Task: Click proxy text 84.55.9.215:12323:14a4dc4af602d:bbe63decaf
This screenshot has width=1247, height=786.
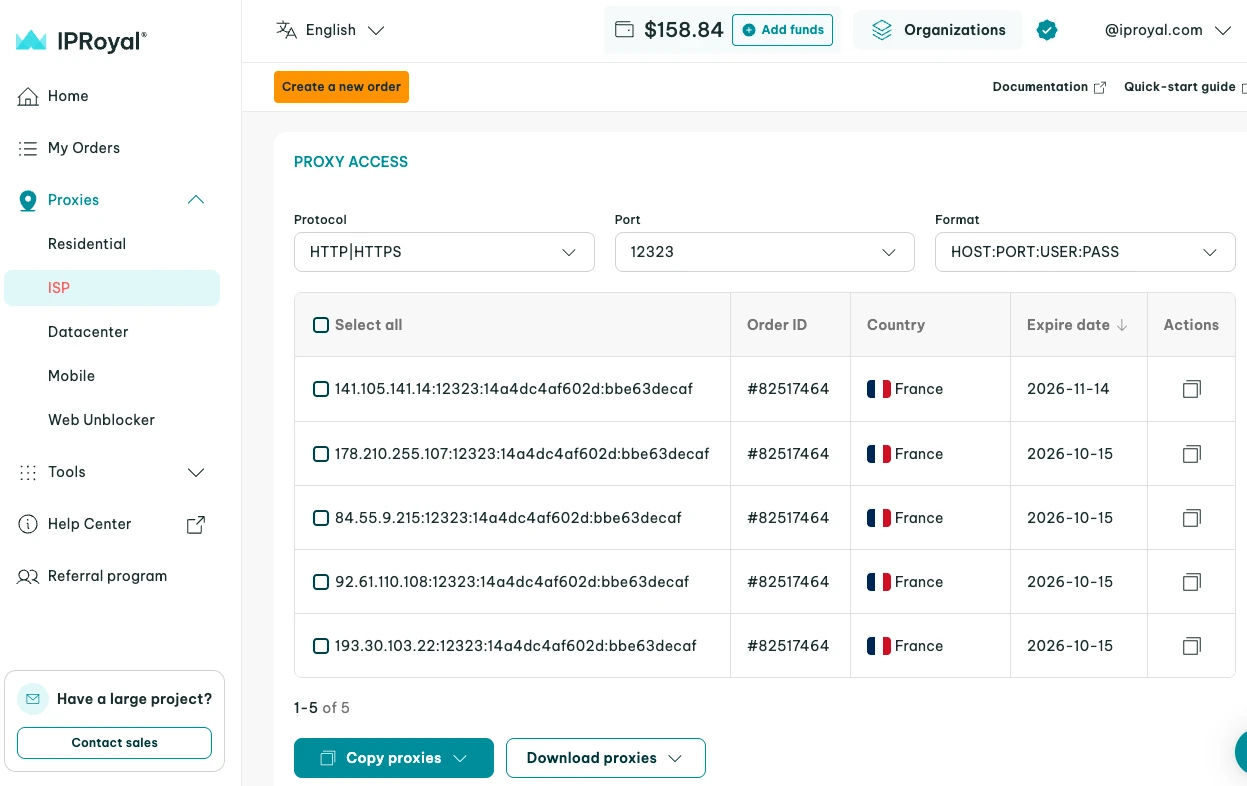Action: 508,518
